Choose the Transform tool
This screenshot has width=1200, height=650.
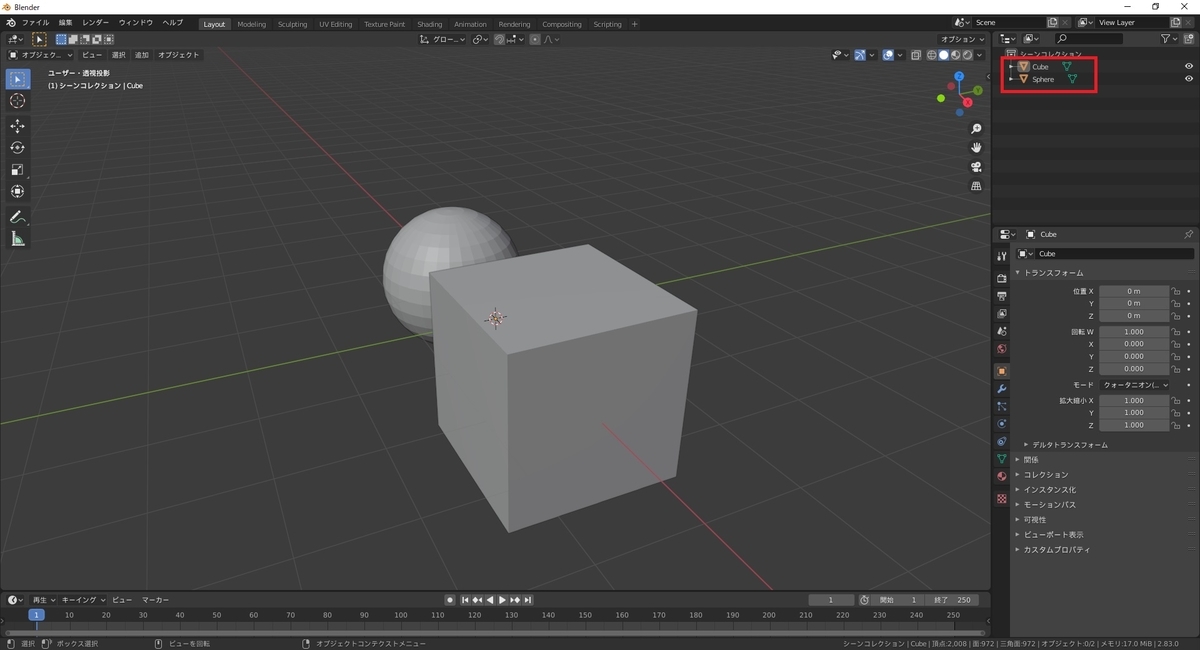[x=18, y=192]
